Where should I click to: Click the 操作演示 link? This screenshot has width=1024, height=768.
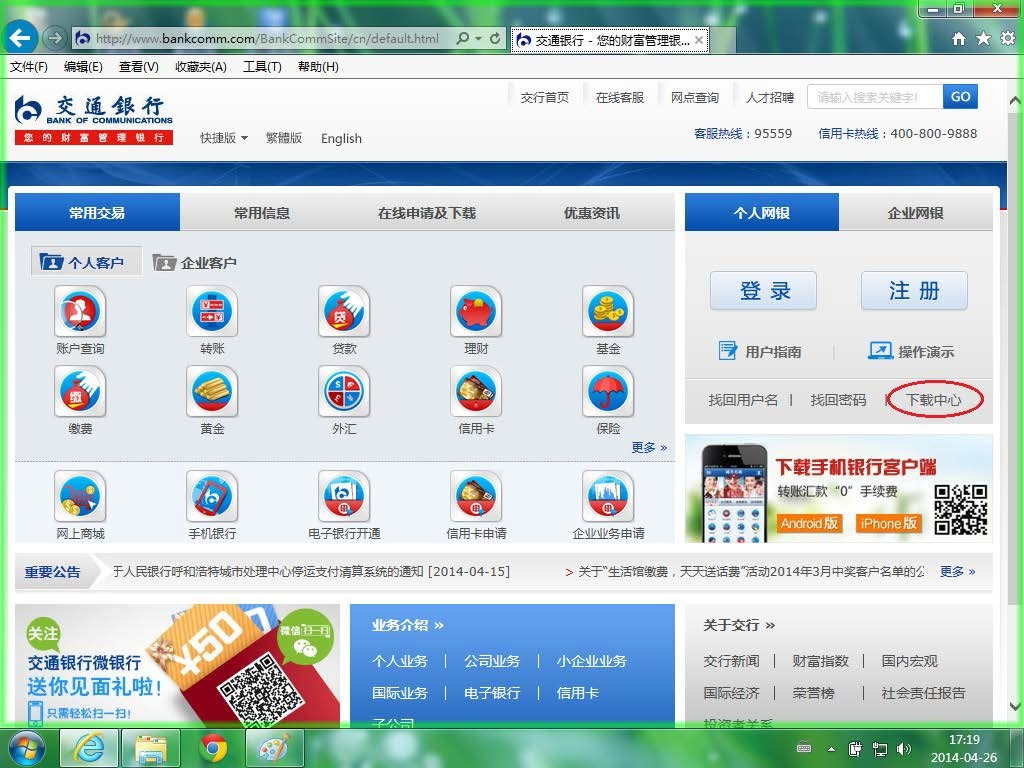point(911,351)
